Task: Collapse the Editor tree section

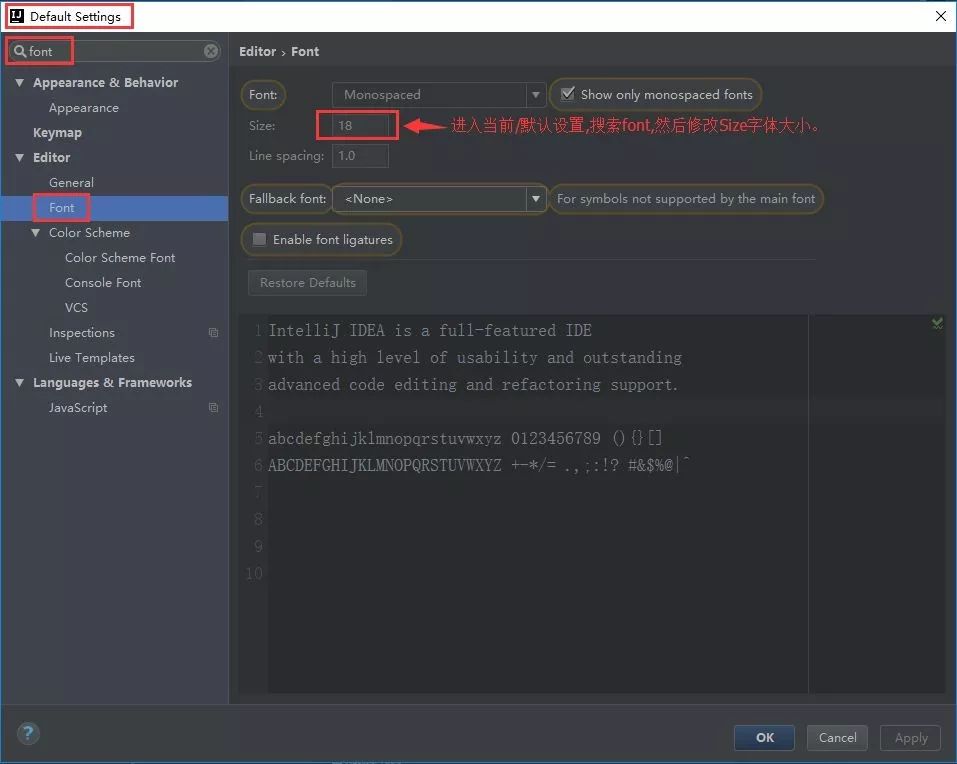Action: click(20, 157)
